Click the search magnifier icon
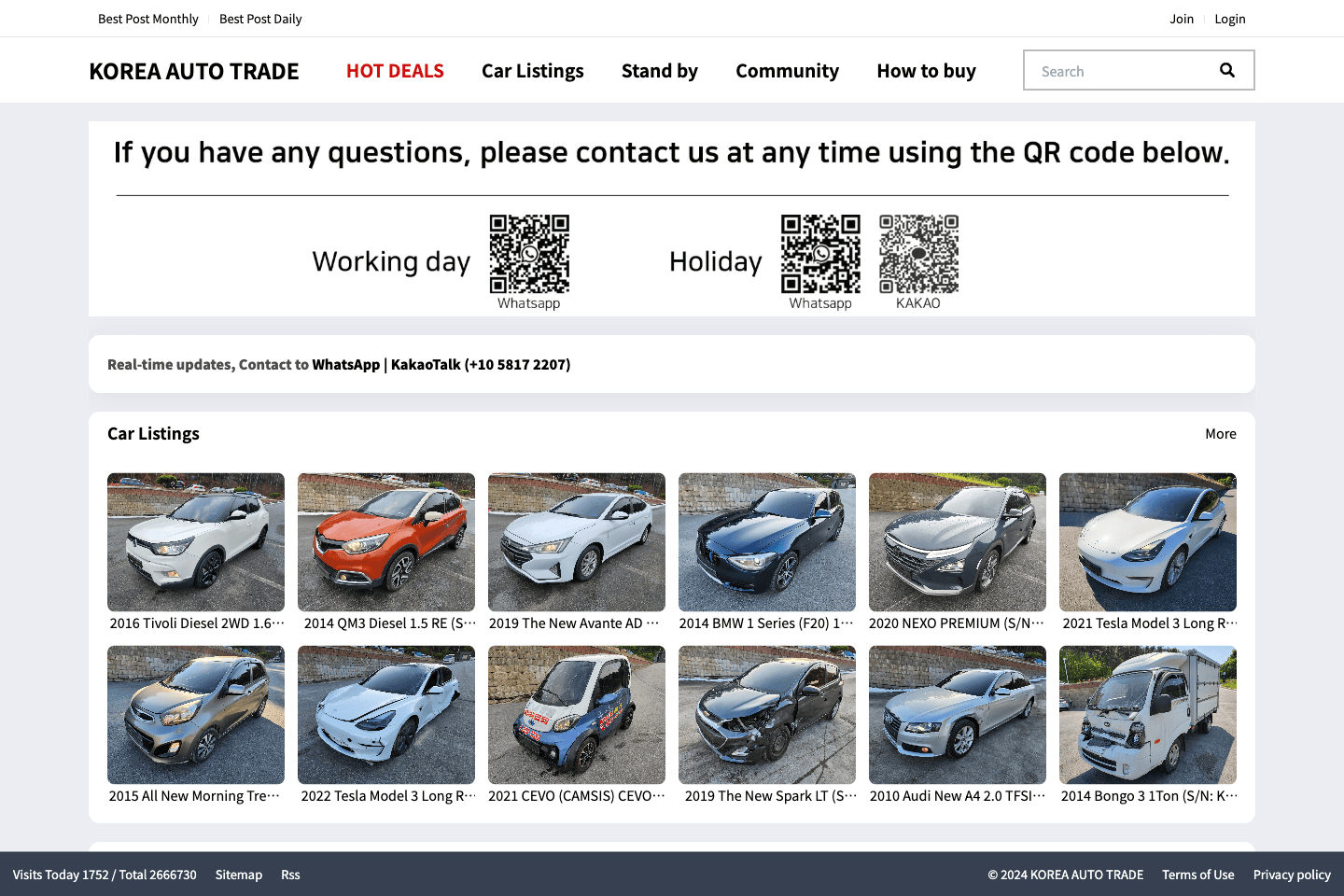Screen dimensions: 1344x896 tap(1225, 70)
